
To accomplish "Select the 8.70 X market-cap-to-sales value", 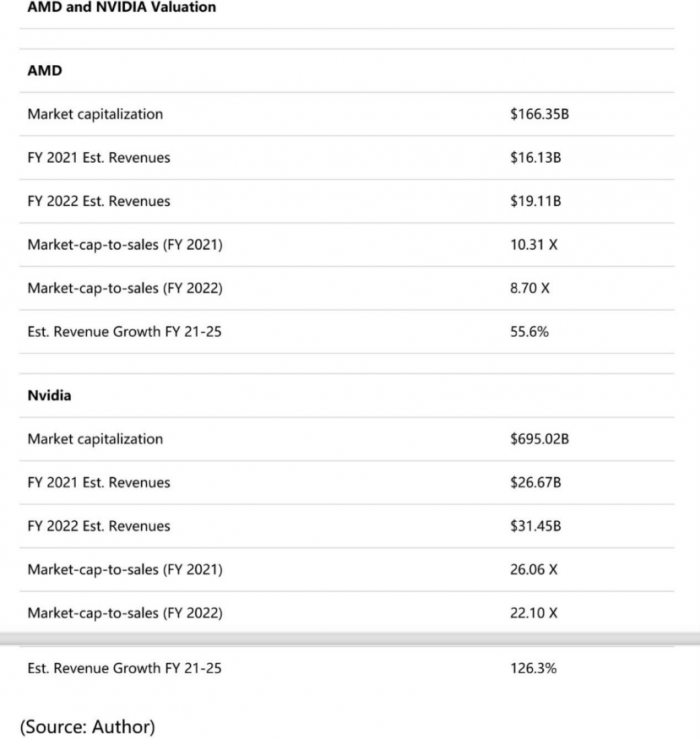I will click(x=530, y=288).
